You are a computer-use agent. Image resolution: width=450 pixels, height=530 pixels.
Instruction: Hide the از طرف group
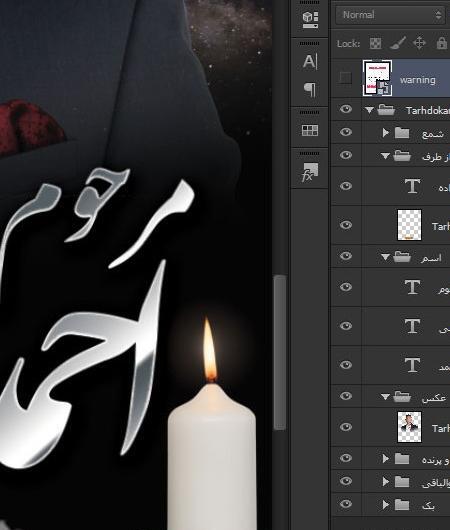click(346, 155)
